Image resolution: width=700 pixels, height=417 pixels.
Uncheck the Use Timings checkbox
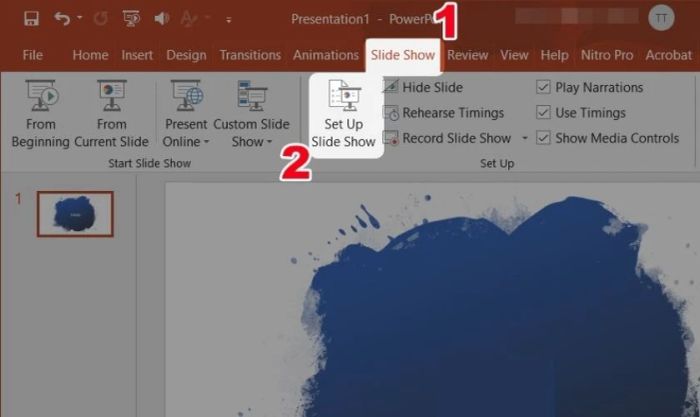point(543,112)
